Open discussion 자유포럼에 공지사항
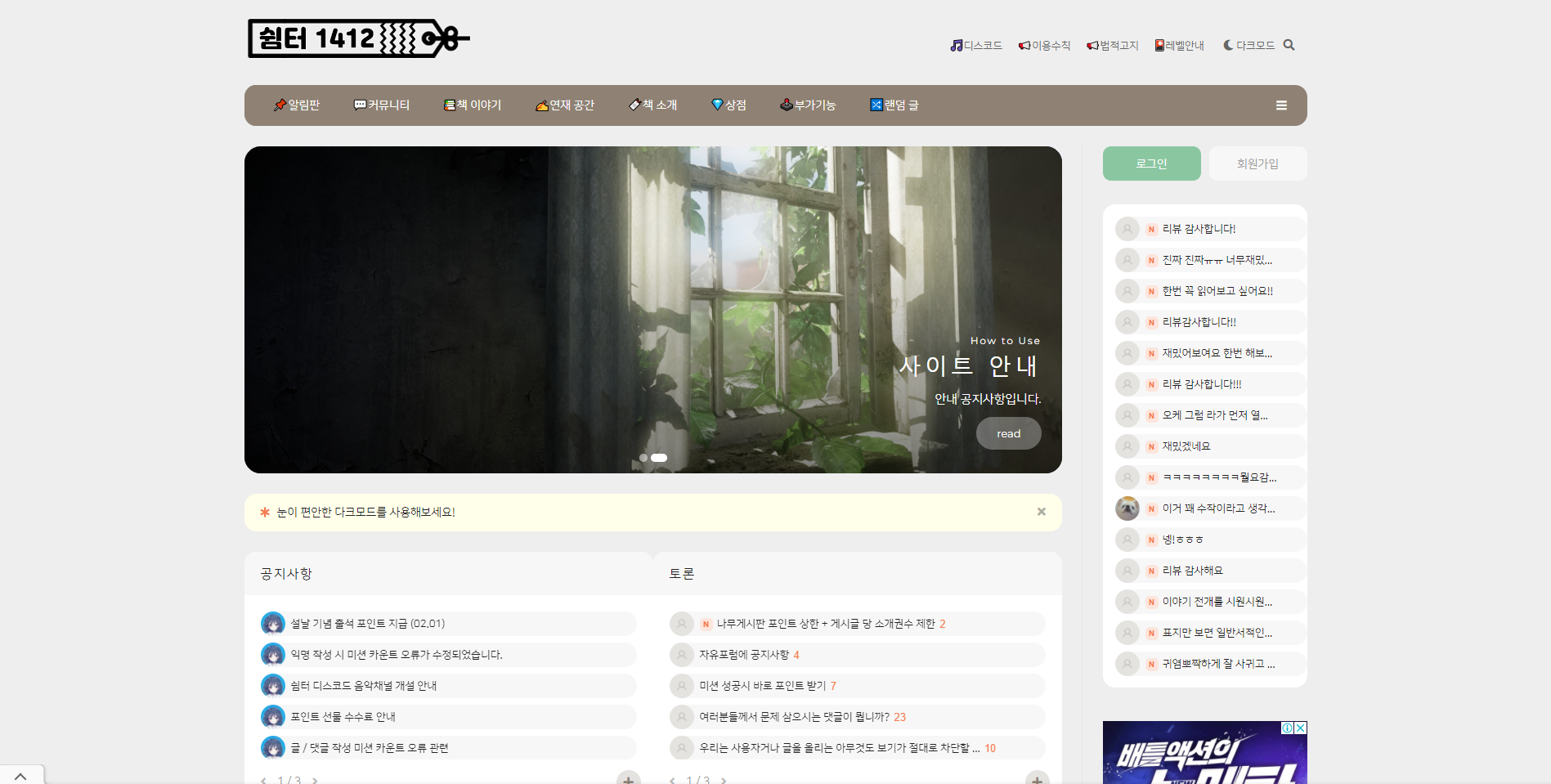1551x784 pixels. click(744, 655)
